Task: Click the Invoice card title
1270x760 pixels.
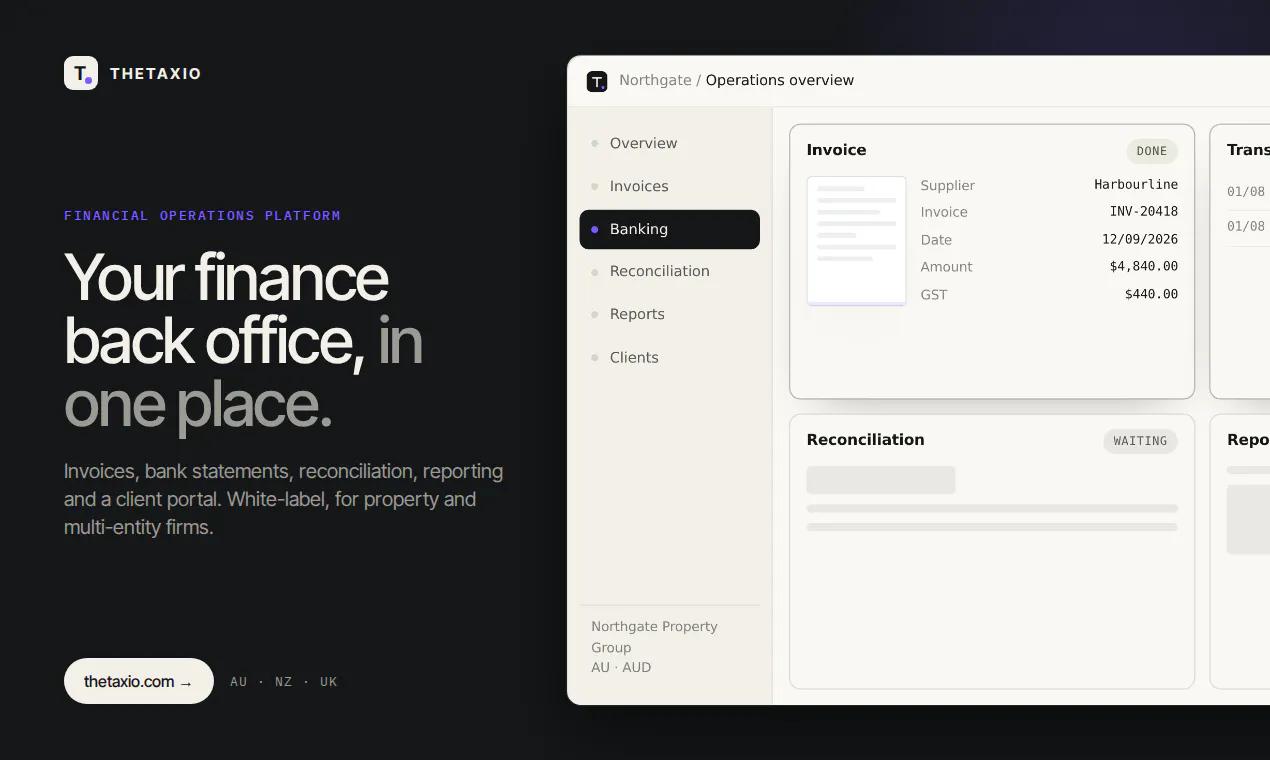Action: tap(837, 150)
